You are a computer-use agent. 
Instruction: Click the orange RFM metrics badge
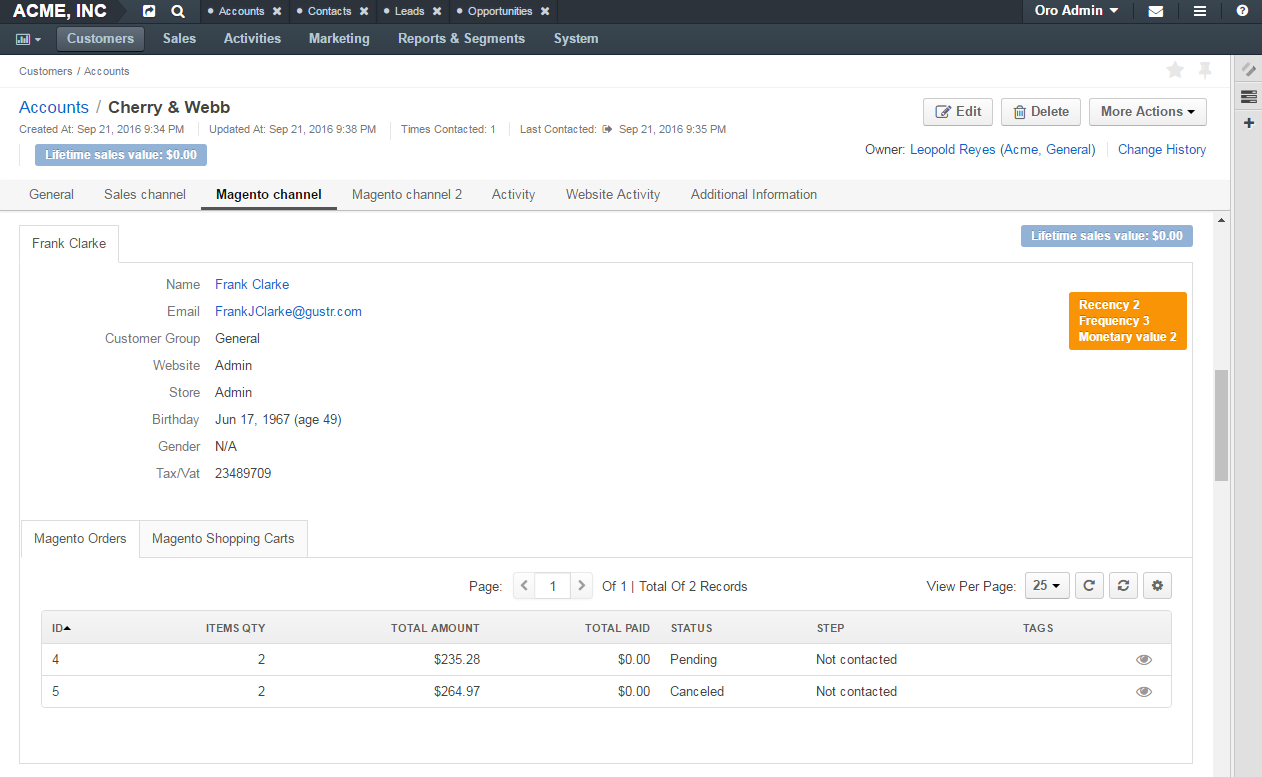tap(1127, 321)
